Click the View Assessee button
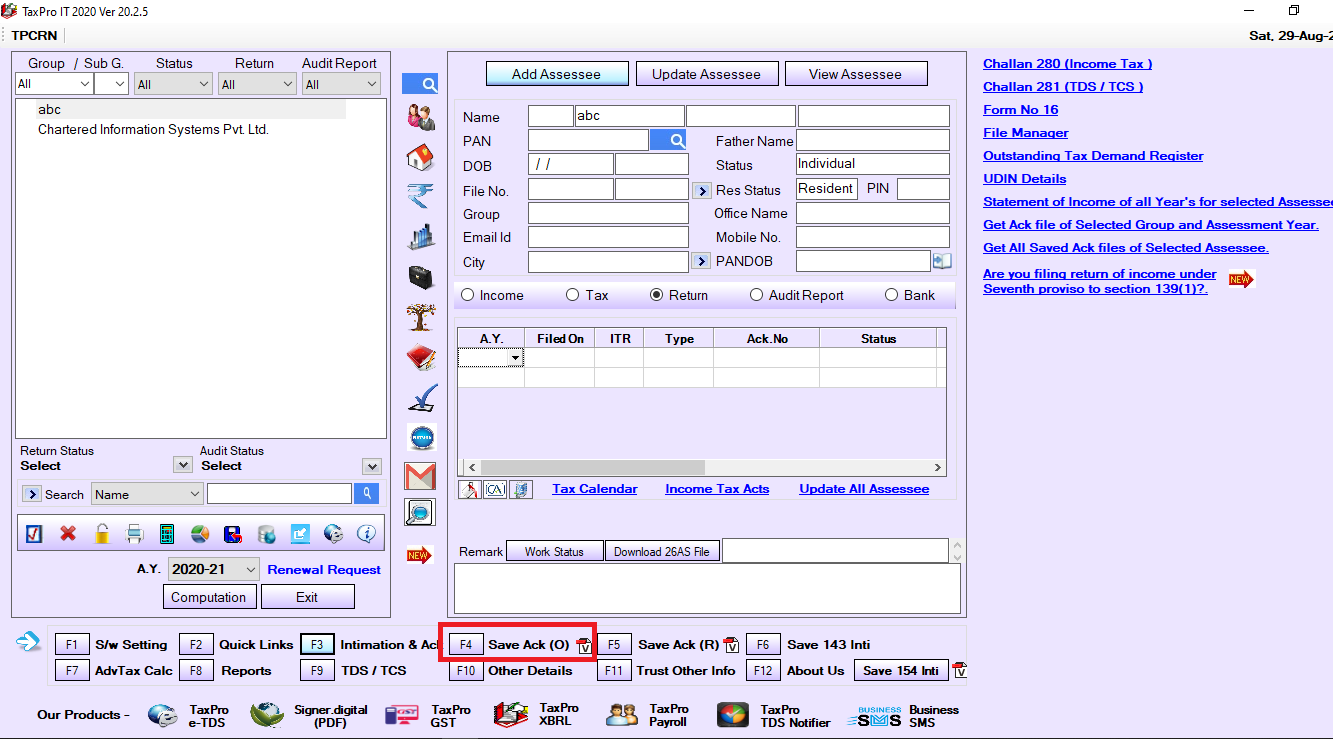 click(855, 74)
